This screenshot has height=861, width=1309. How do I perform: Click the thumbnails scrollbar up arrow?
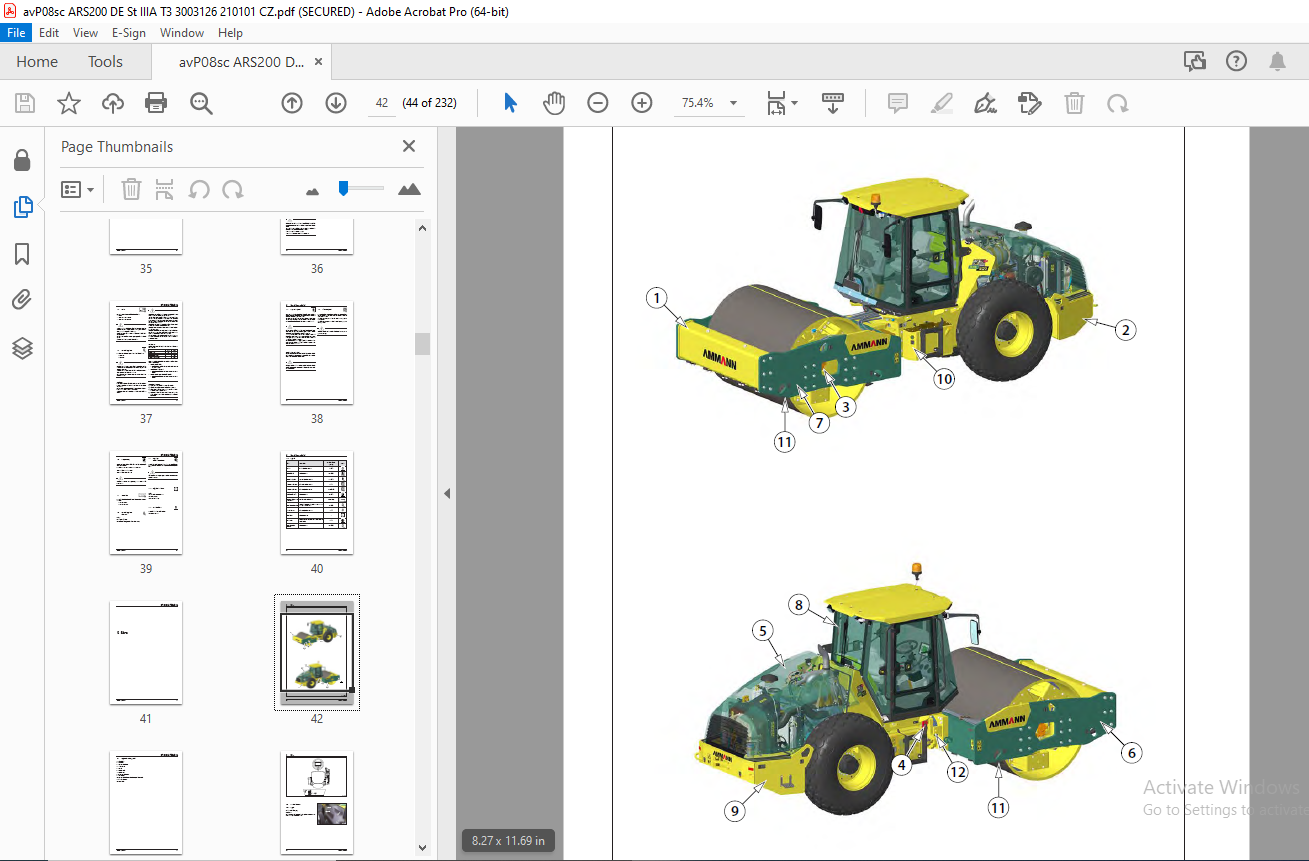[422, 228]
